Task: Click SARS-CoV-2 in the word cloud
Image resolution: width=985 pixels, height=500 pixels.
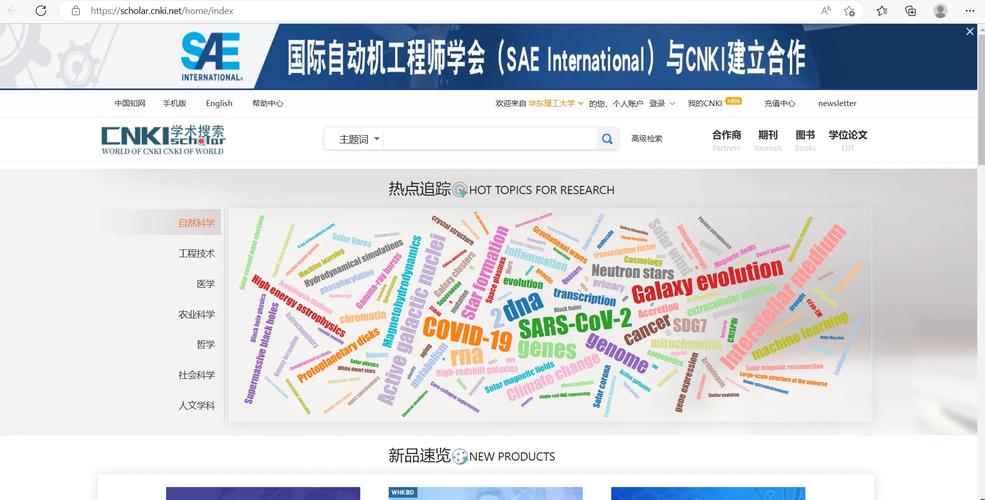Action: click(x=575, y=323)
